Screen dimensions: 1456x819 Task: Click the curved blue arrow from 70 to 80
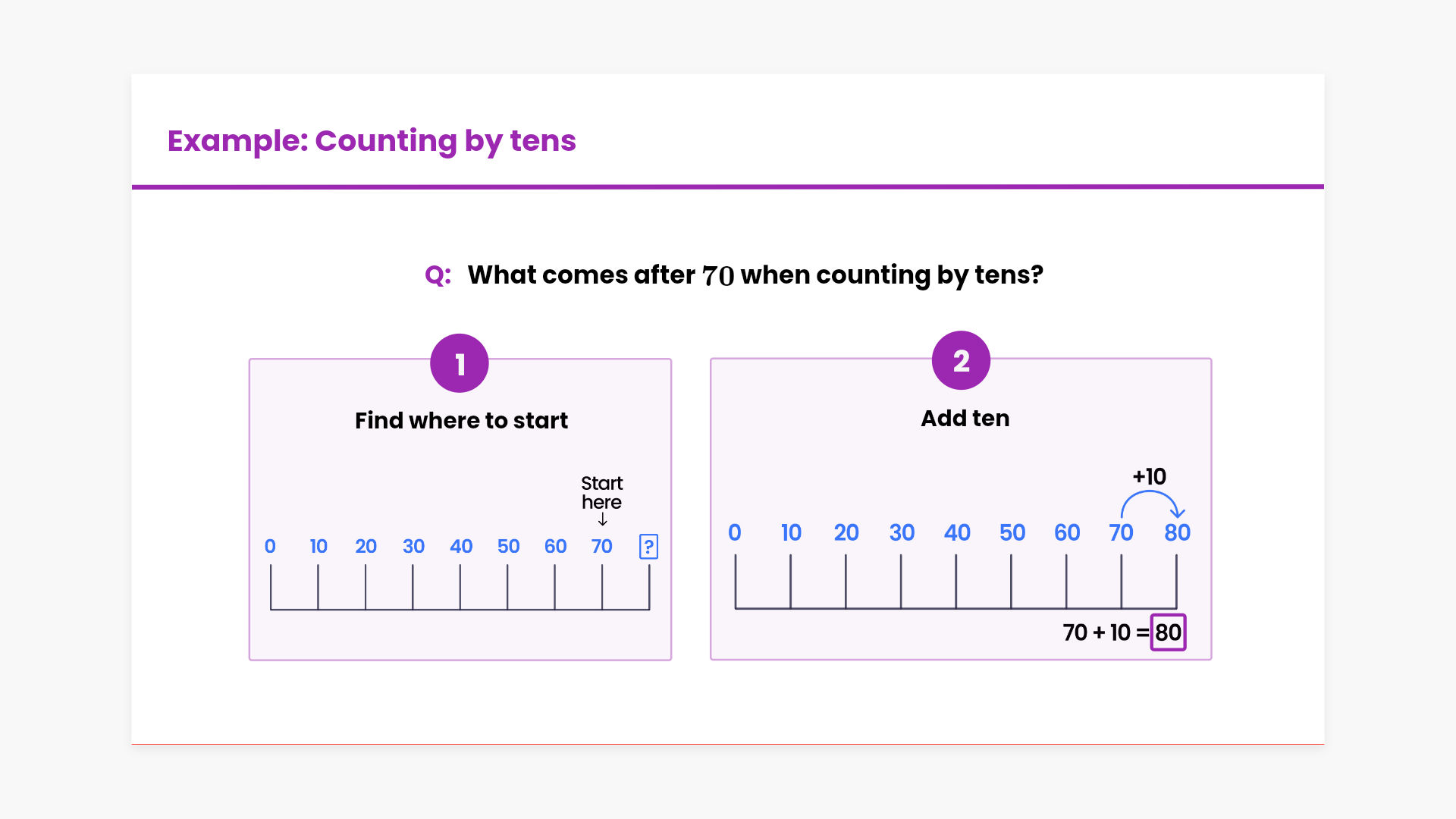pos(1151,500)
